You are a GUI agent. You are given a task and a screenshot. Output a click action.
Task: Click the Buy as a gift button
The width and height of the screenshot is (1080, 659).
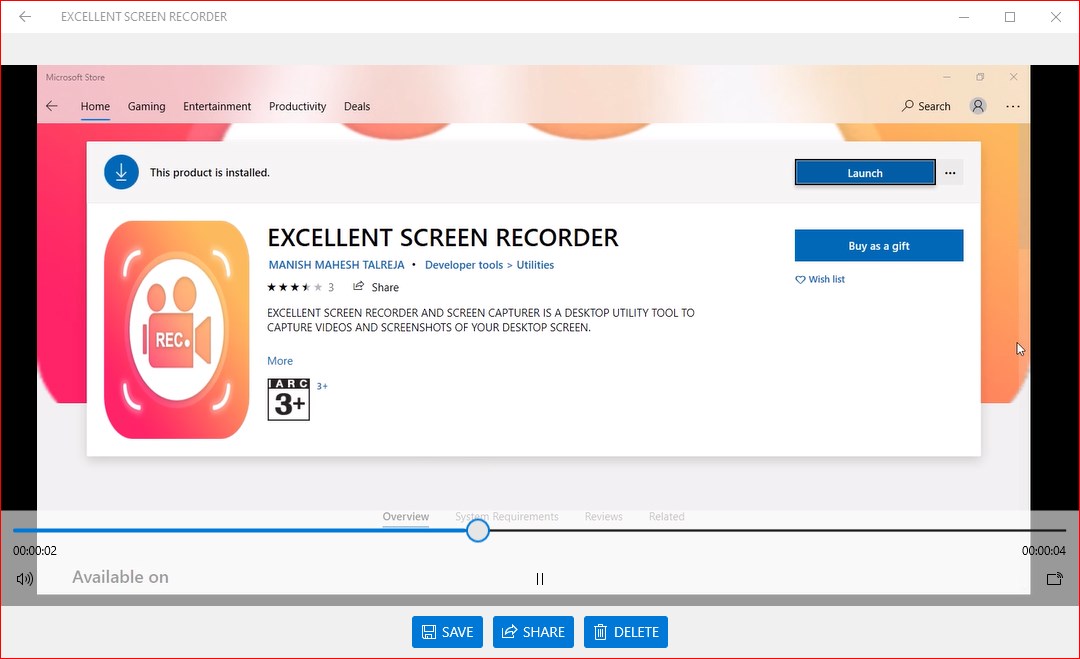[x=879, y=246]
